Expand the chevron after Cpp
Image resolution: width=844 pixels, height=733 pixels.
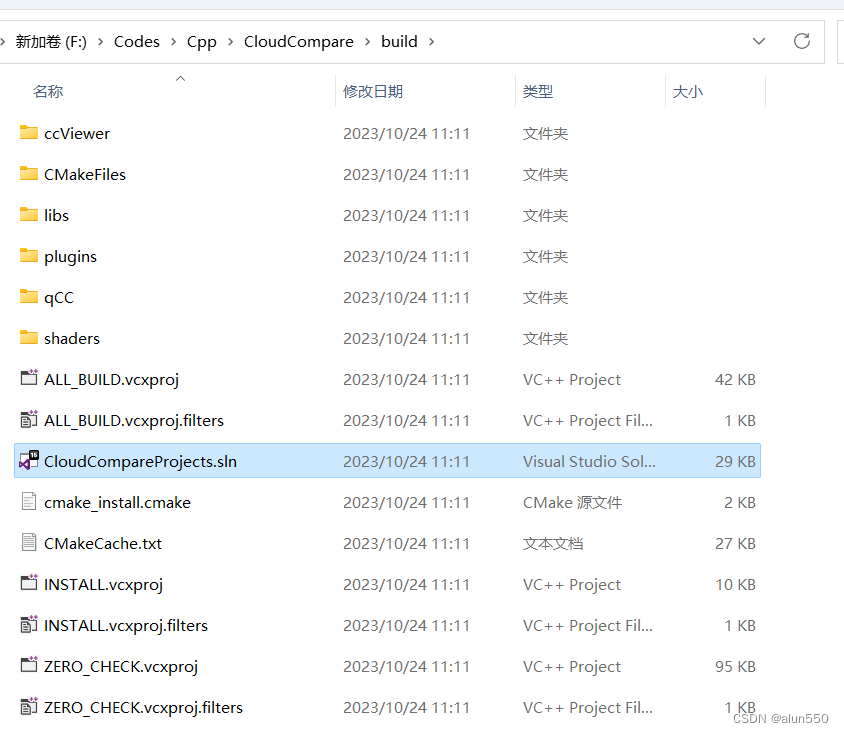coord(230,41)
